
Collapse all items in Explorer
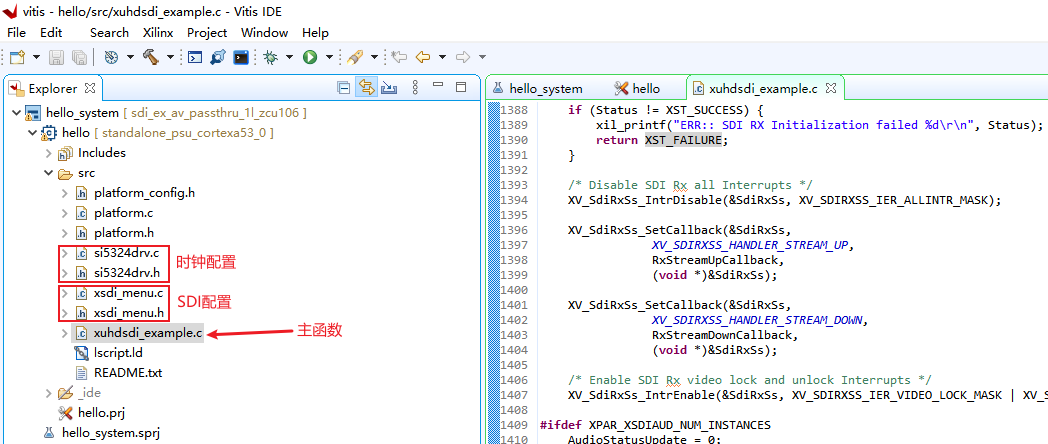(x=344, y=88)
